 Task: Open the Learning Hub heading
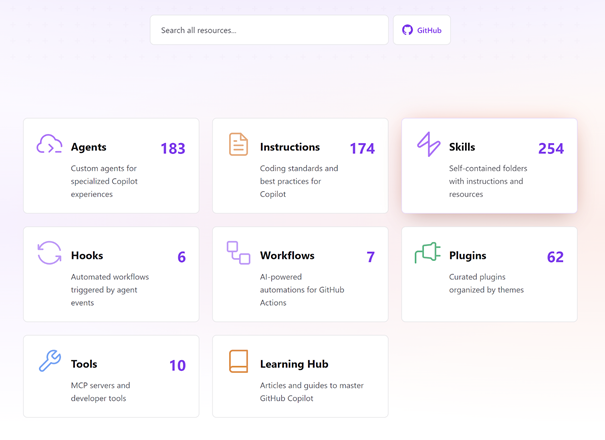pos(294,364)
